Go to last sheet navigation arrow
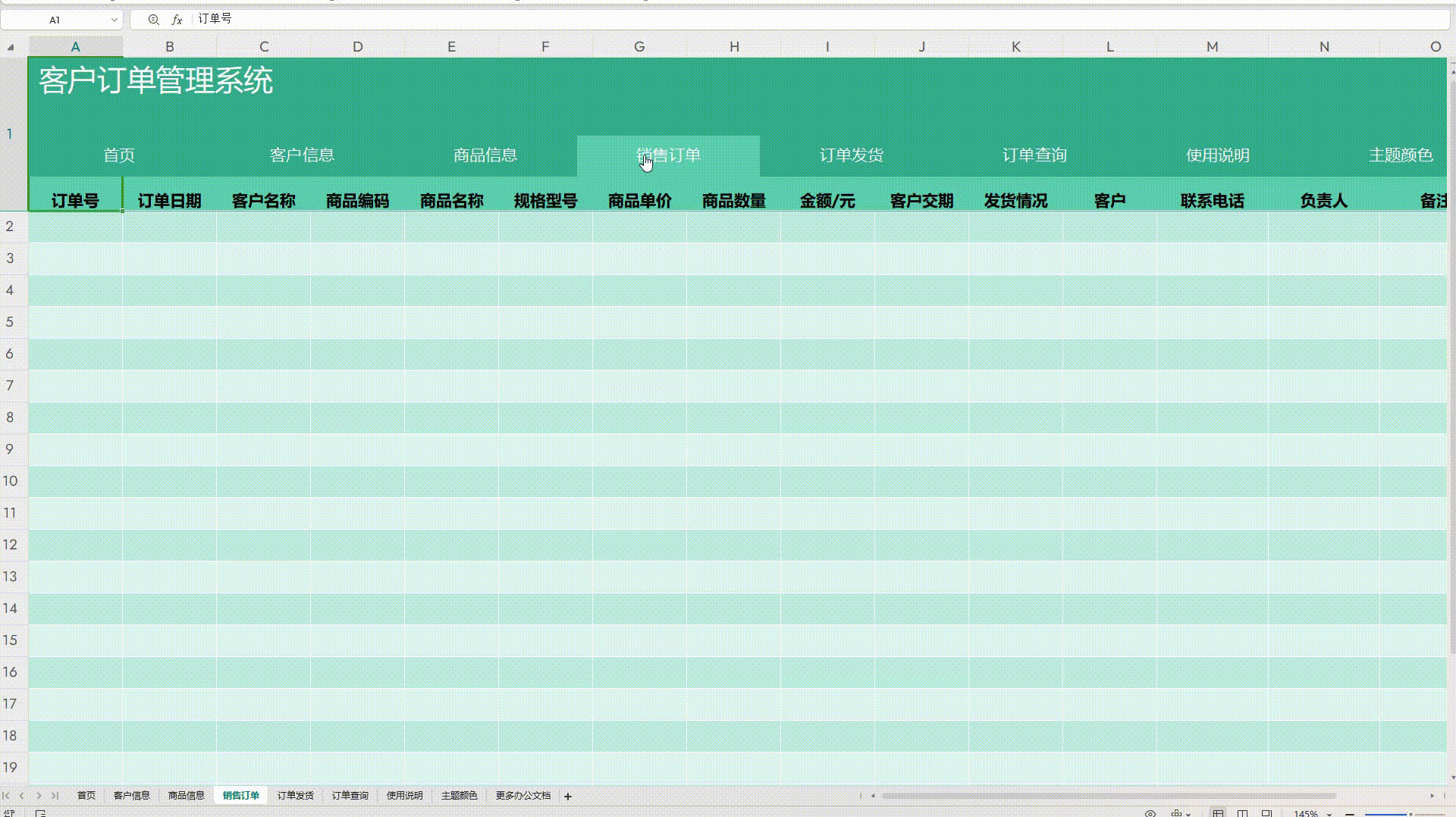1456x817 pixels. click(55, 796)
